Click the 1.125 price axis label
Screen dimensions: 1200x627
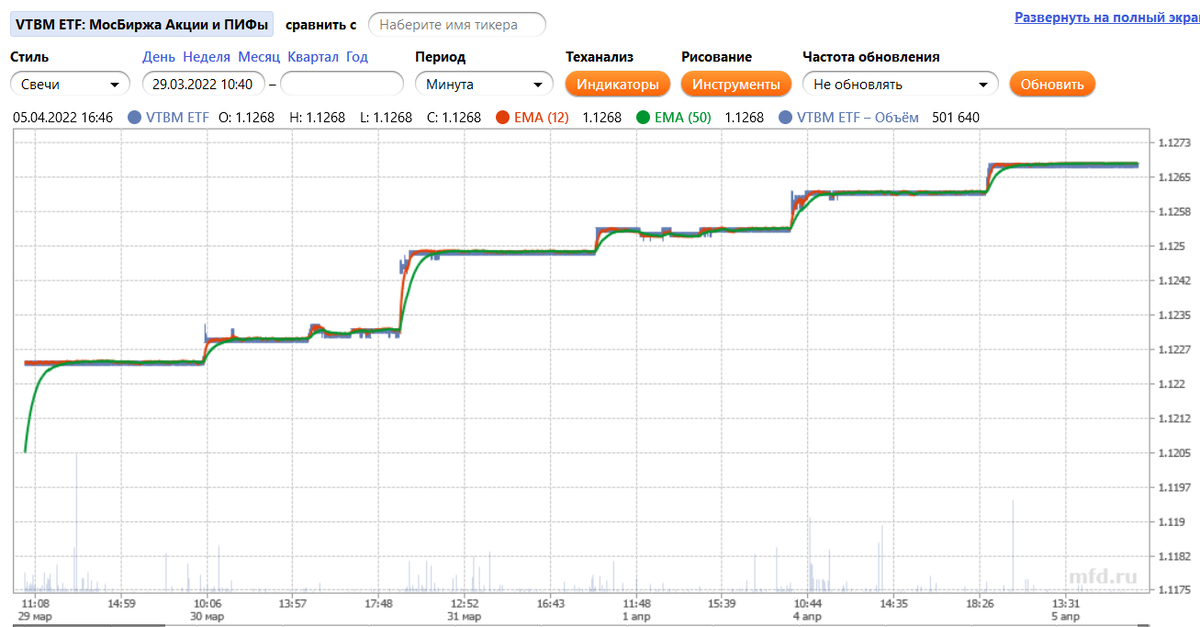pyautogui.click(x=1170, y=246)
